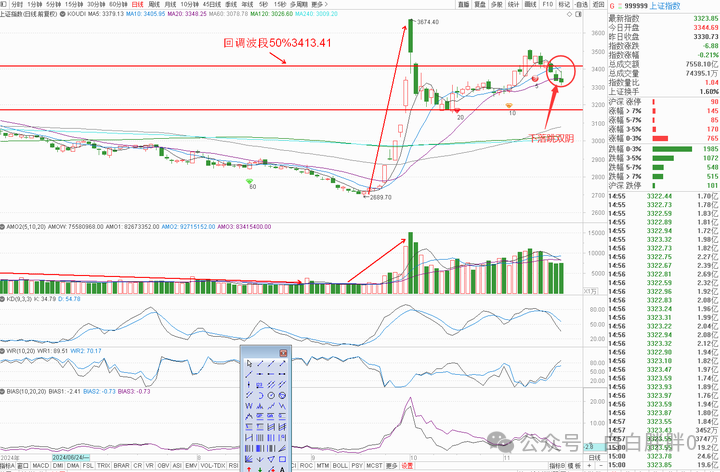Switch to PSY indicator tab
720x472 pixels.
click(x=357, y=466)
